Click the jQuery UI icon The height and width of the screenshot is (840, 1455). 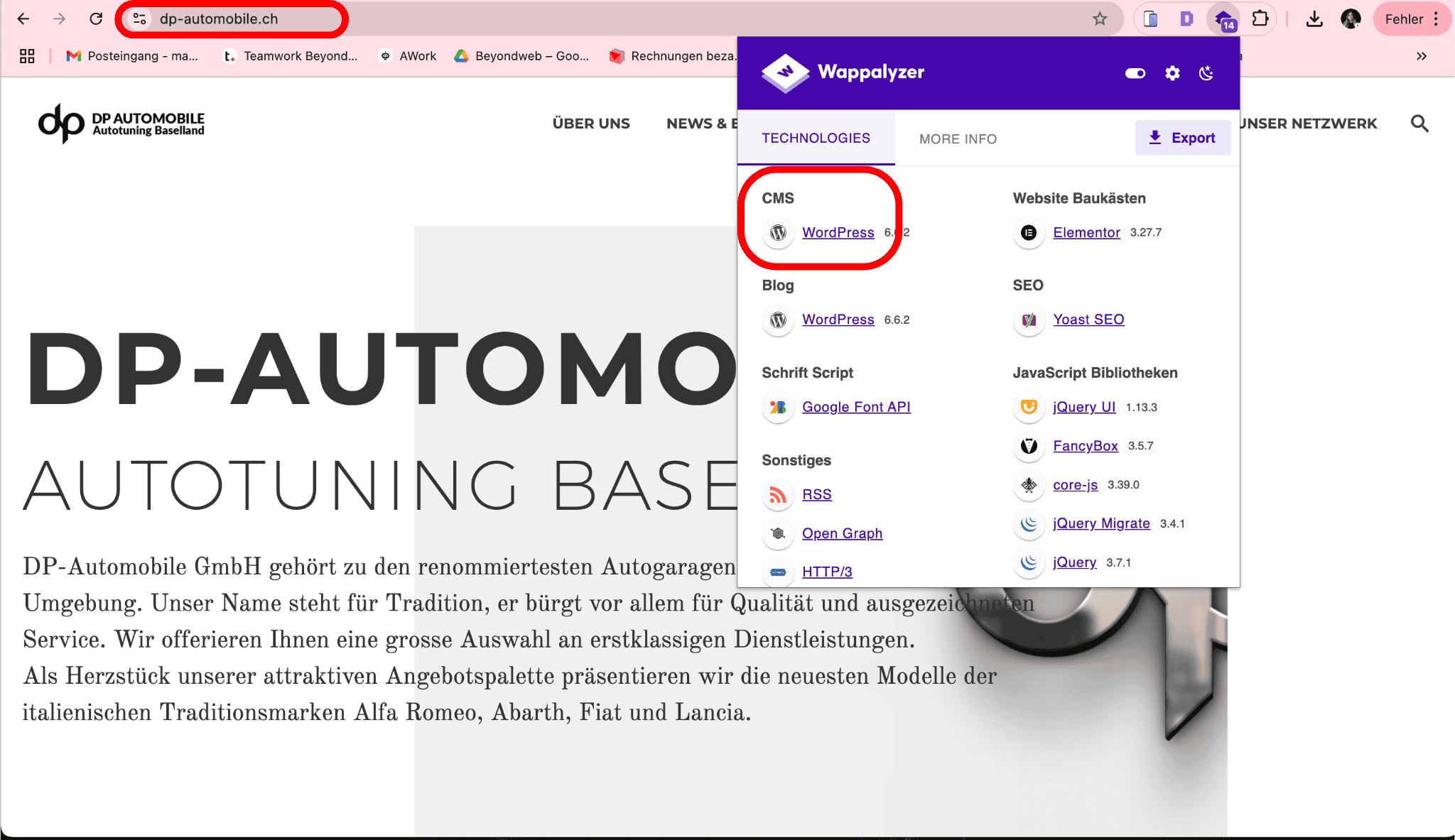point(1029,407)
